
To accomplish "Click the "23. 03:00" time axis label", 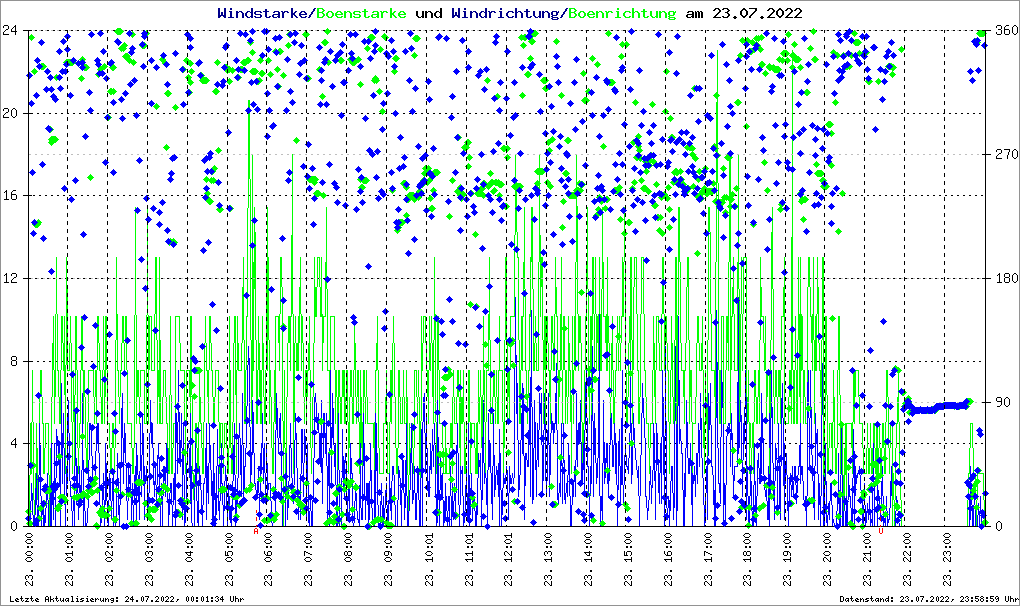I will [x=149, y=559].
